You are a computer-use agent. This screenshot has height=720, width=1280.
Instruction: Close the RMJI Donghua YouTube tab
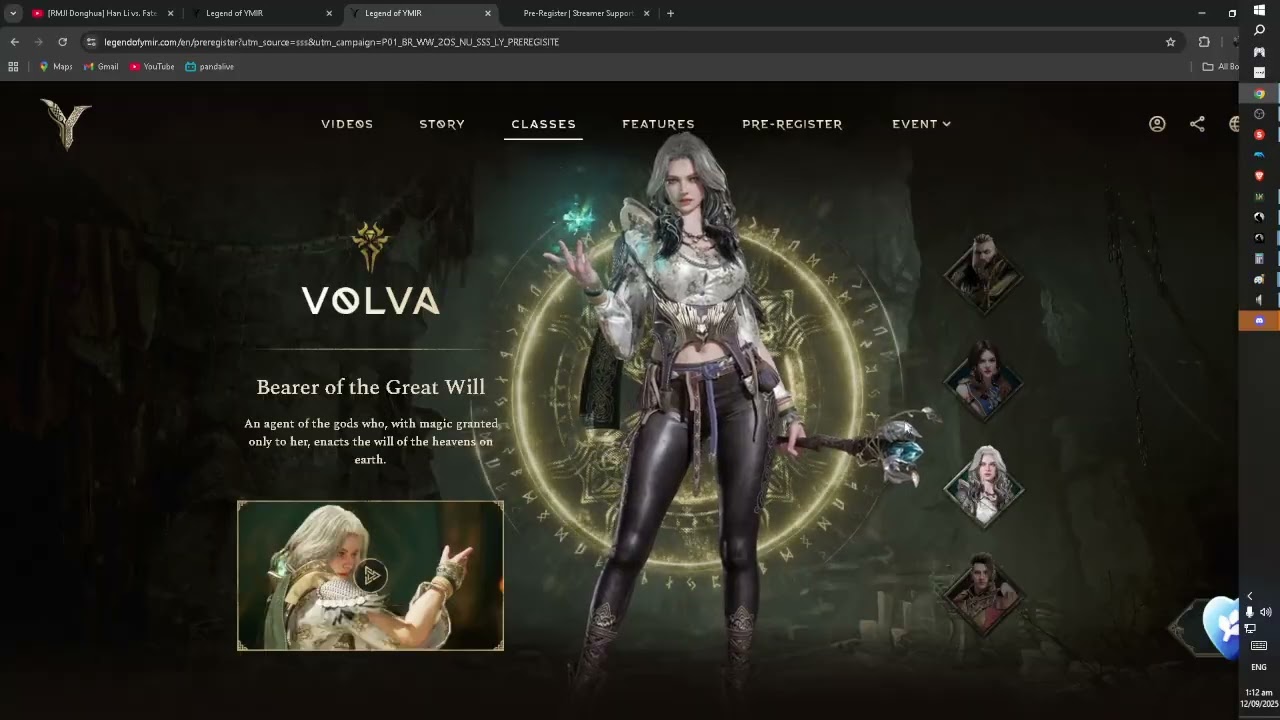pos(170,13)
